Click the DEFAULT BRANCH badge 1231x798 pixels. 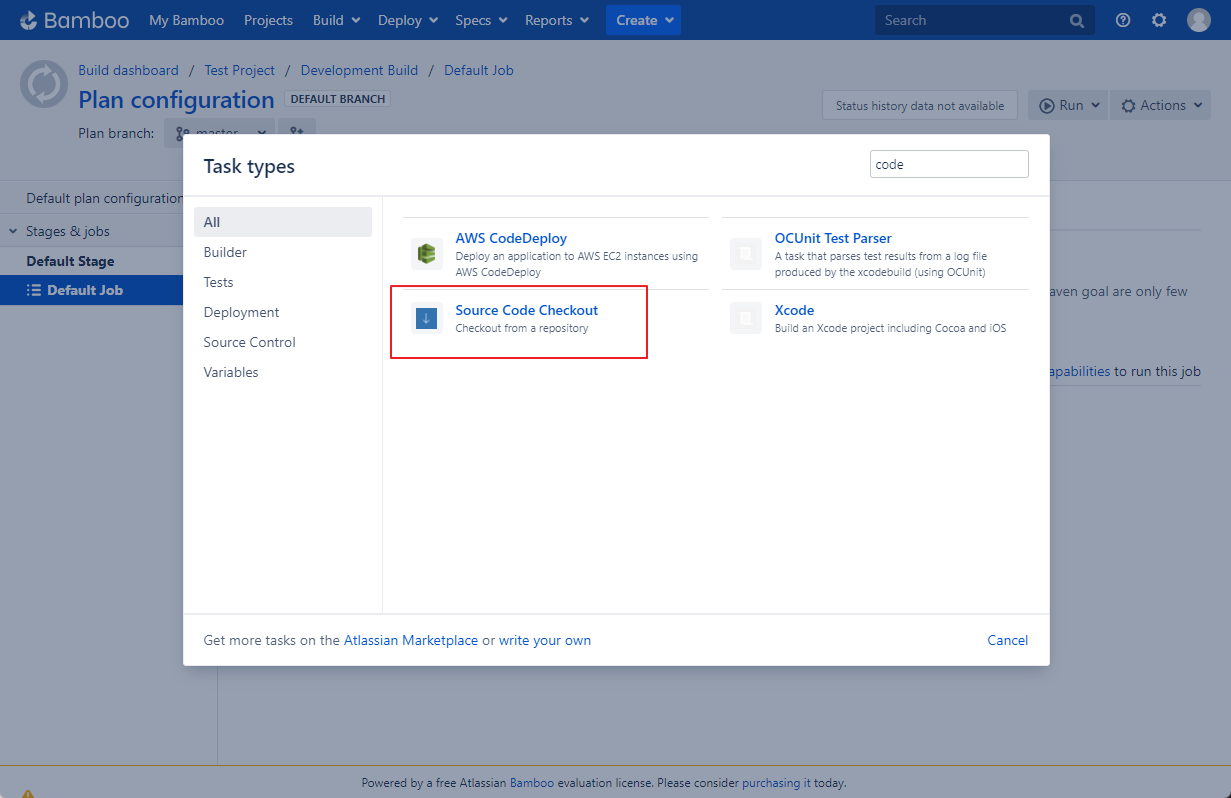click(x=337, y=99)
